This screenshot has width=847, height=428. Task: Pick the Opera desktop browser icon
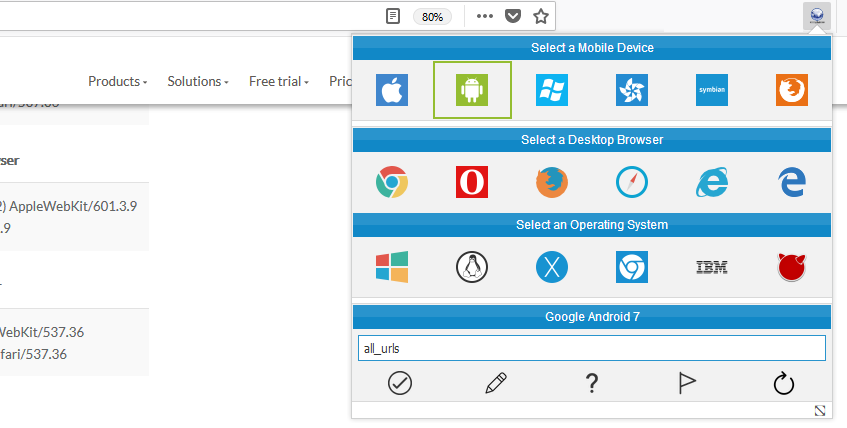click(x=471, y=182)
